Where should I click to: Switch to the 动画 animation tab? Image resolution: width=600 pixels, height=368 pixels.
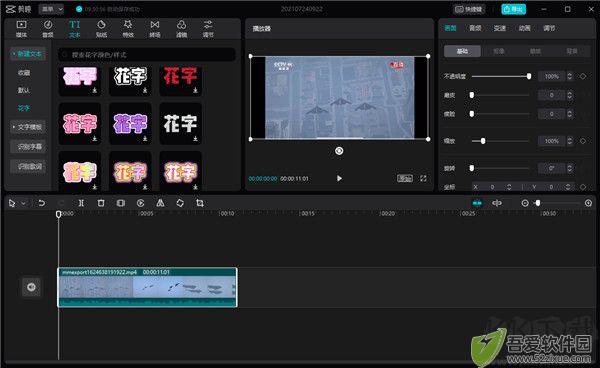(525, 28)
